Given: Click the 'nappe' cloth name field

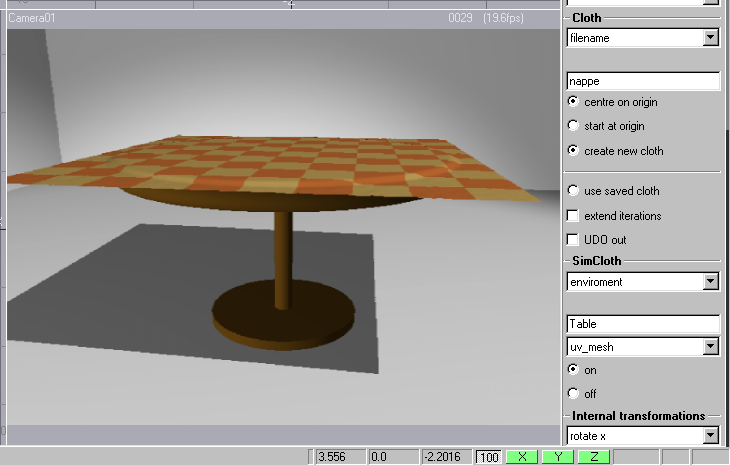Looking at the screenshot, I should 642,81.
